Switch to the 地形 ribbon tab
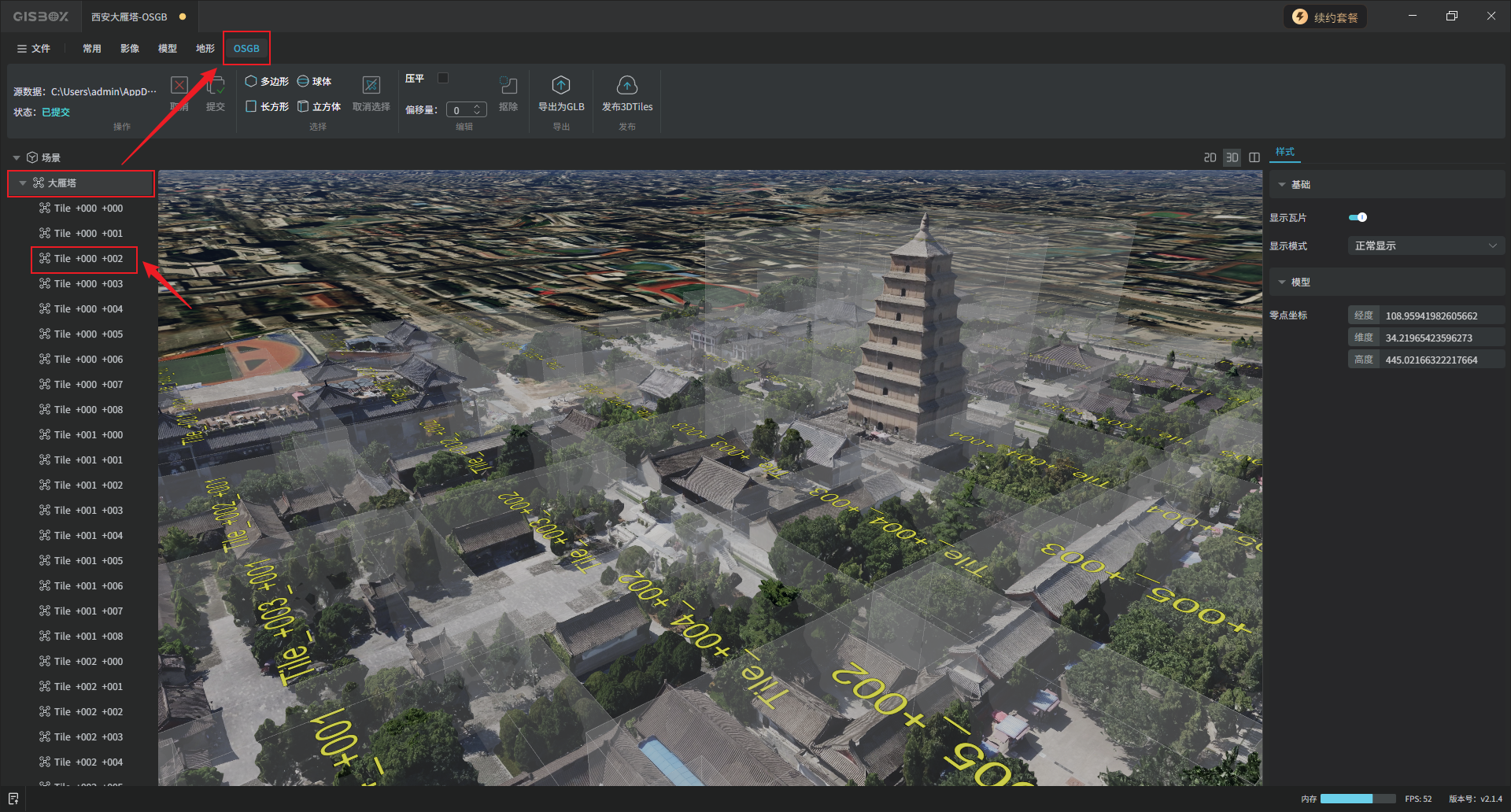Screen dimensions: 1511x812 click(205, 49)
